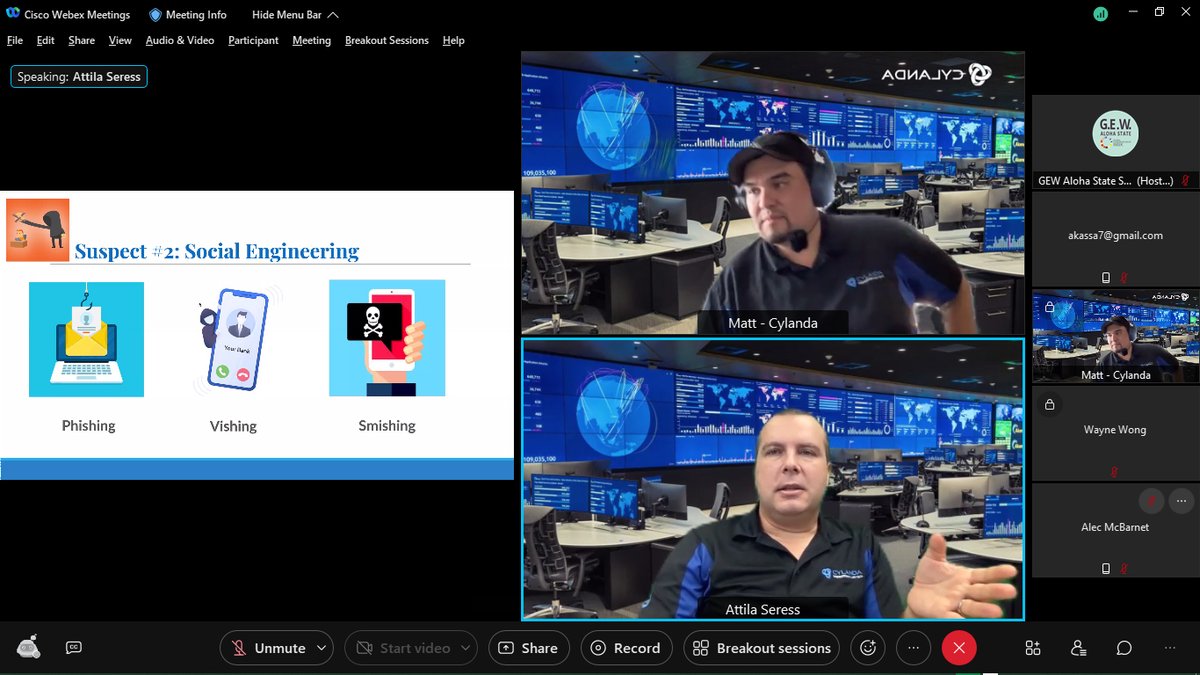Open the Webex Assistant robot icon
This screenshot has height=675, width=1200.
pos(28,648)
